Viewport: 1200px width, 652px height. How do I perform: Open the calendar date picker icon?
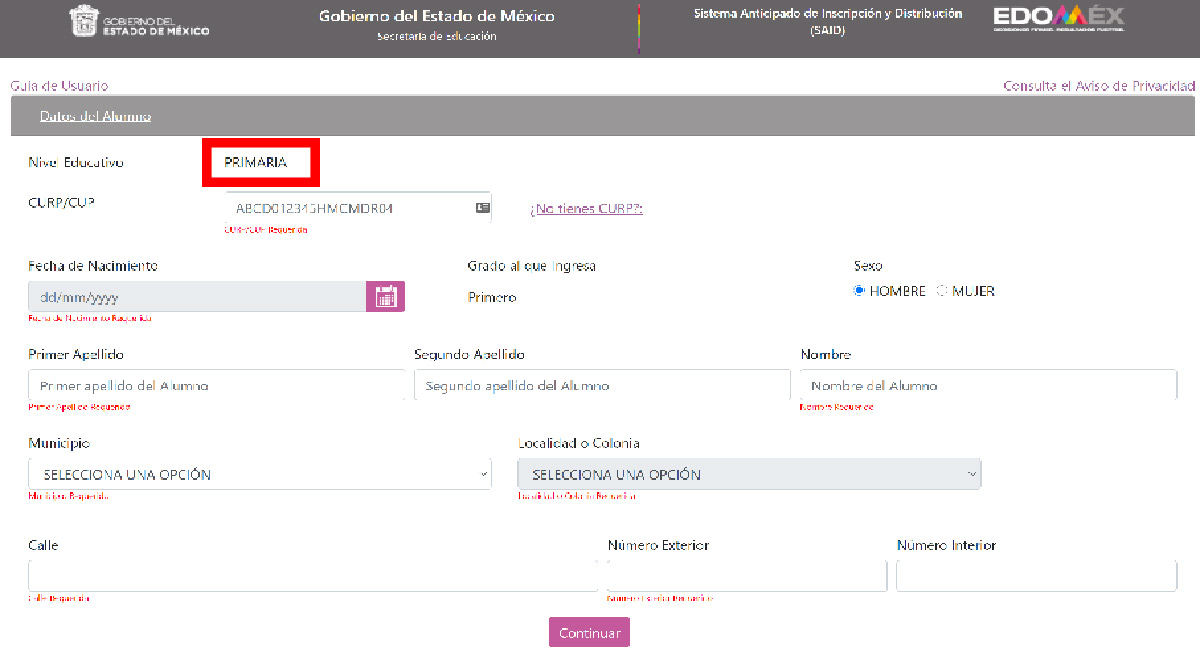385,297
